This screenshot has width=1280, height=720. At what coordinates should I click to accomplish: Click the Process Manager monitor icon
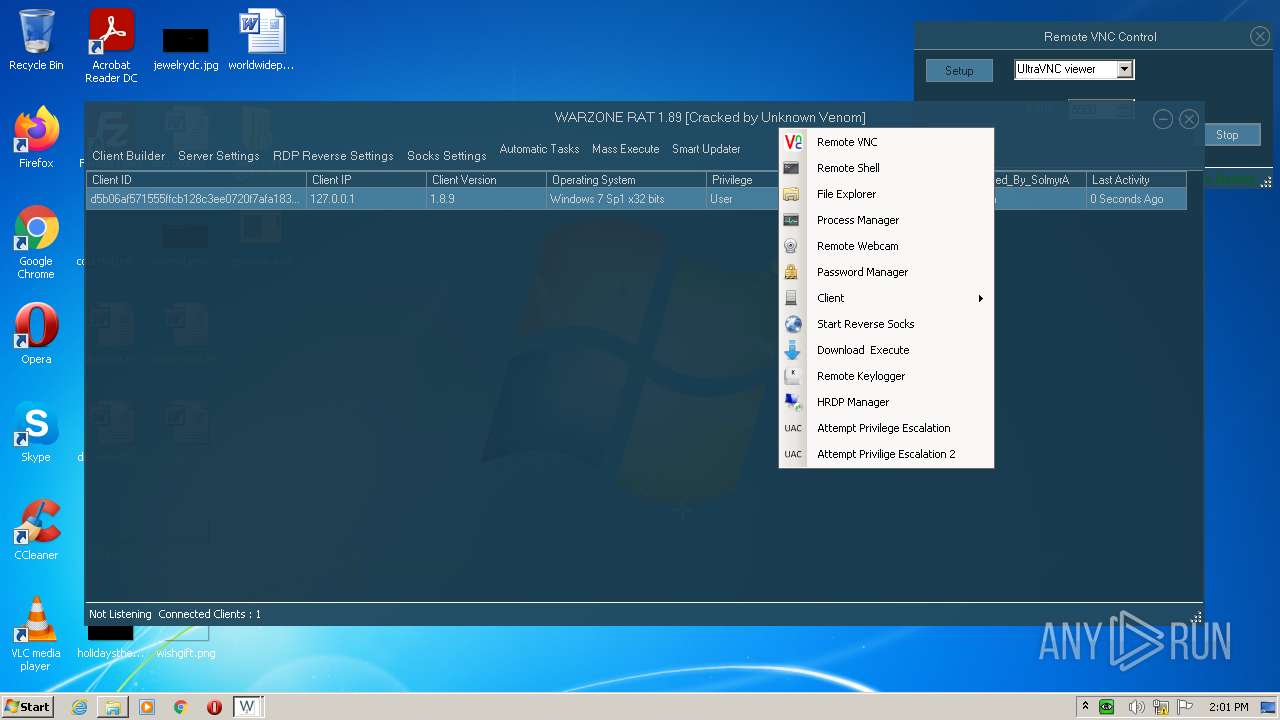click(791, 220)
